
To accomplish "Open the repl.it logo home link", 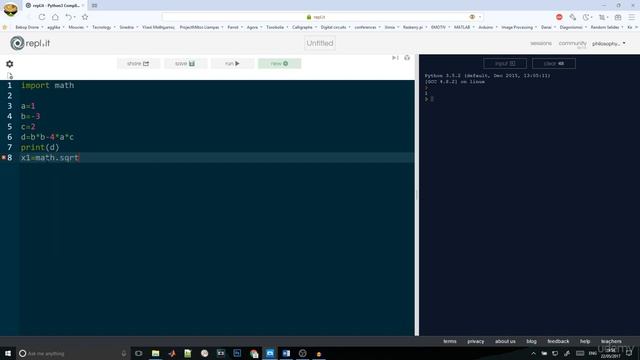I will tap(30, 43).
